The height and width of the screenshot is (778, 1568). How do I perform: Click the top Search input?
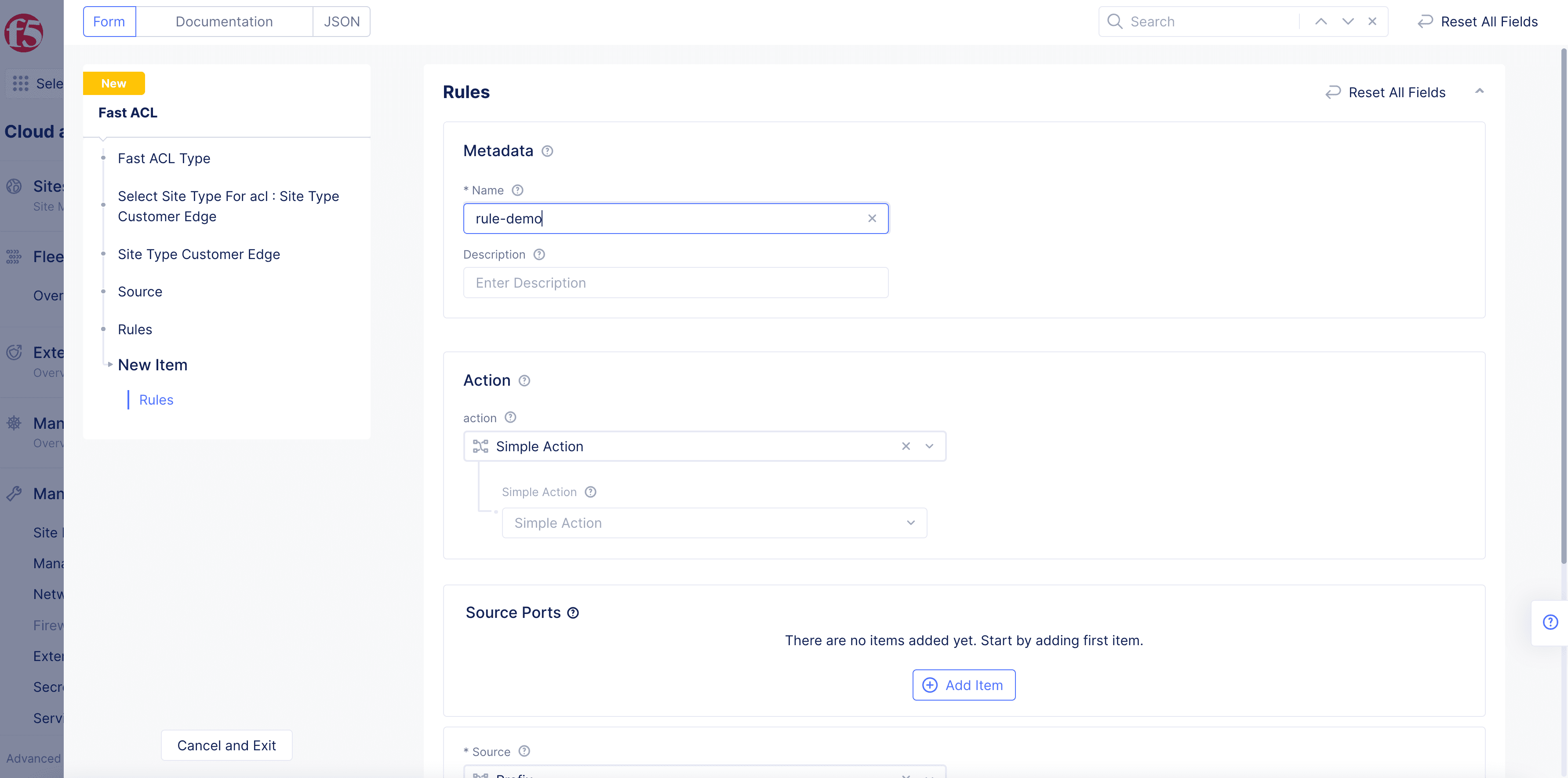click(x=1211, y=21)
